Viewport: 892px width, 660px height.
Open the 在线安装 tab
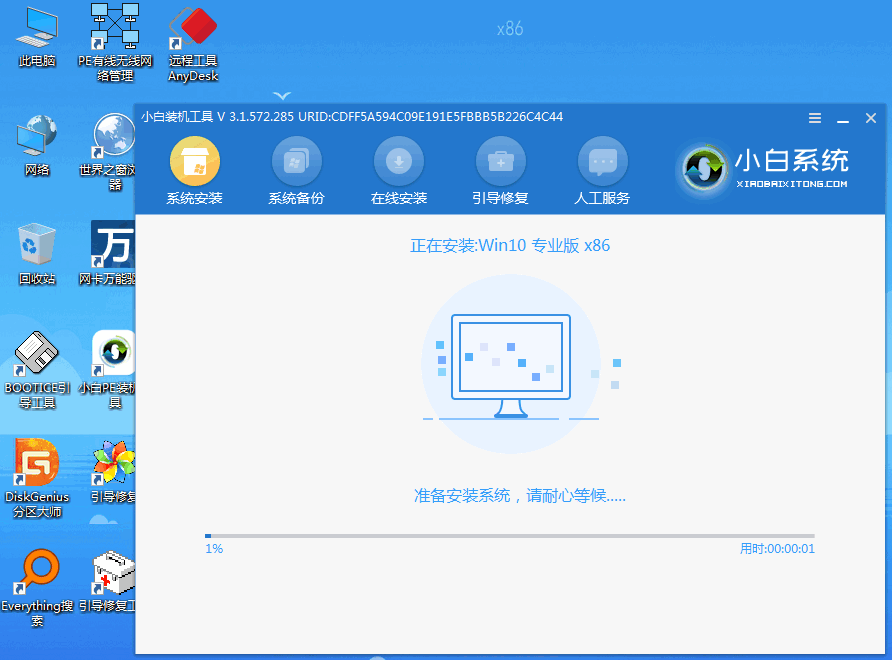(x=399, y=171)
